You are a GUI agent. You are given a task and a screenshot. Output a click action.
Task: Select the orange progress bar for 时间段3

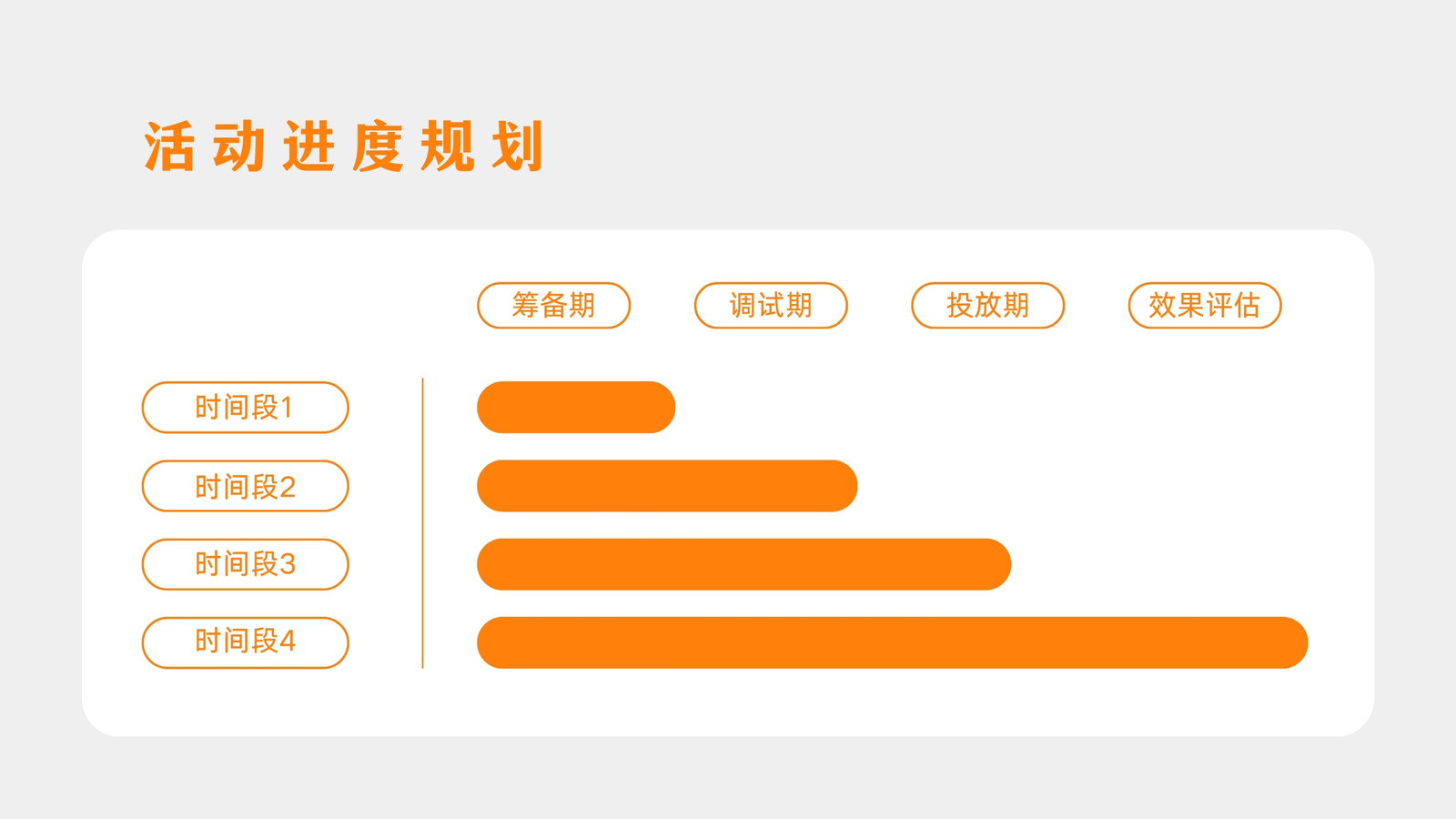744,564
